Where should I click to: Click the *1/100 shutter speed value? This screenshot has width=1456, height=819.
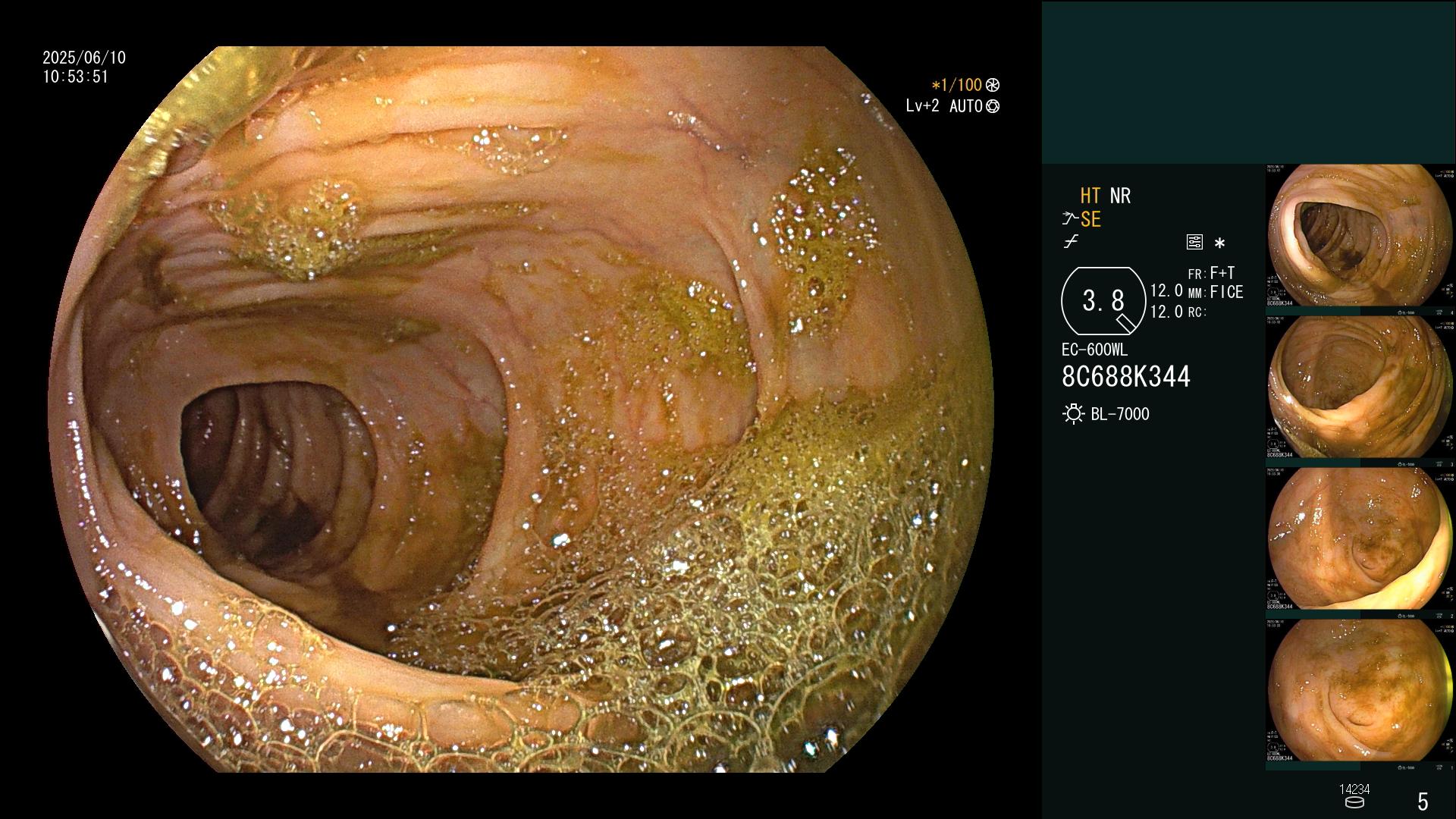click(957, 86)
